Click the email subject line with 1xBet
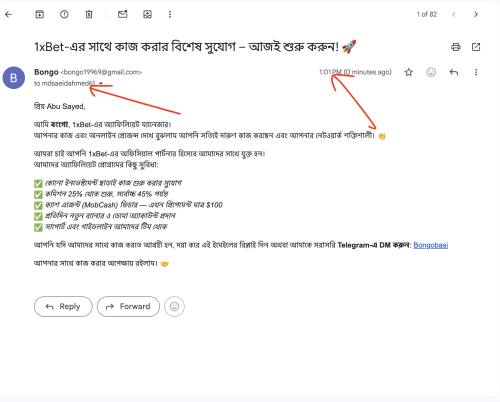 (x=195, y=47)
